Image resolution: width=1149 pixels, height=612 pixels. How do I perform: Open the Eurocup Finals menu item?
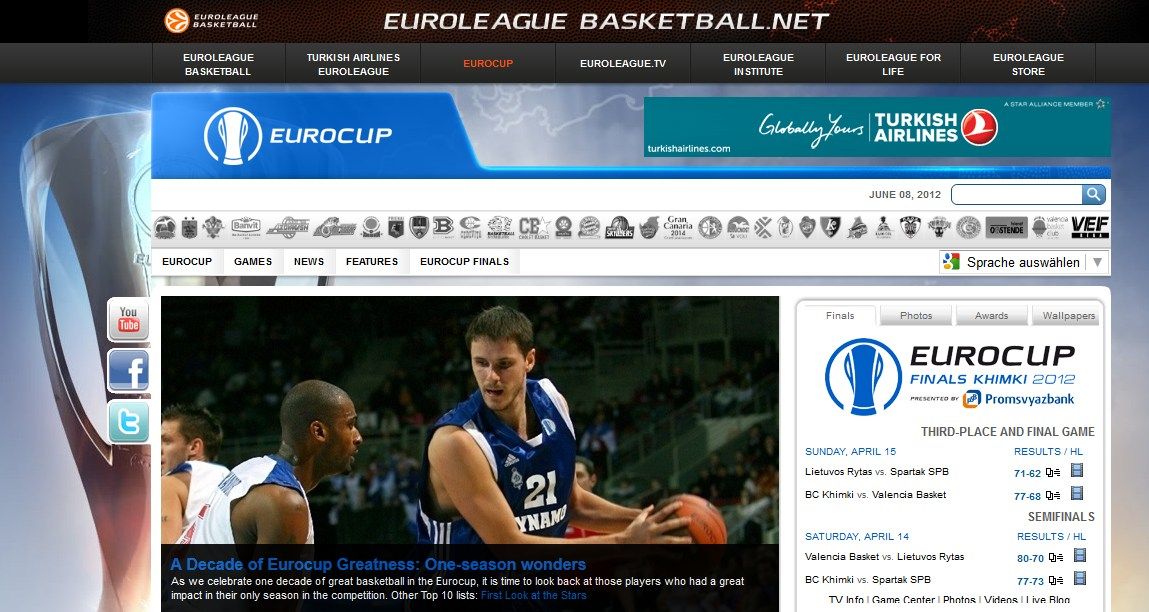[x=464, y=262]
